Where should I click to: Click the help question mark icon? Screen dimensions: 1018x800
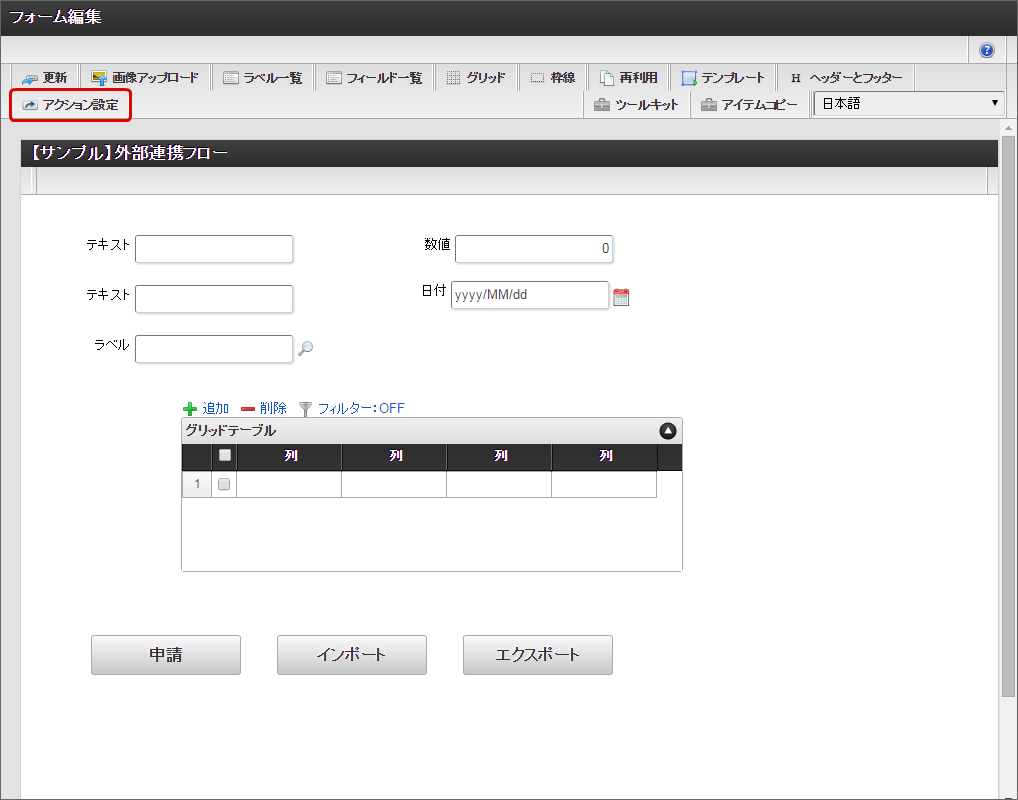point(987,50)
